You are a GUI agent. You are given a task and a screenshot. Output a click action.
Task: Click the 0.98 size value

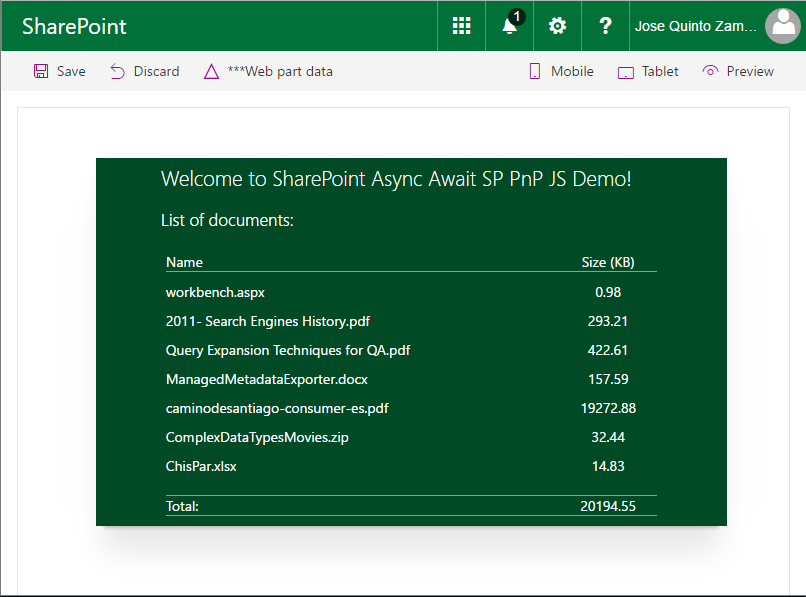[608, 292]
